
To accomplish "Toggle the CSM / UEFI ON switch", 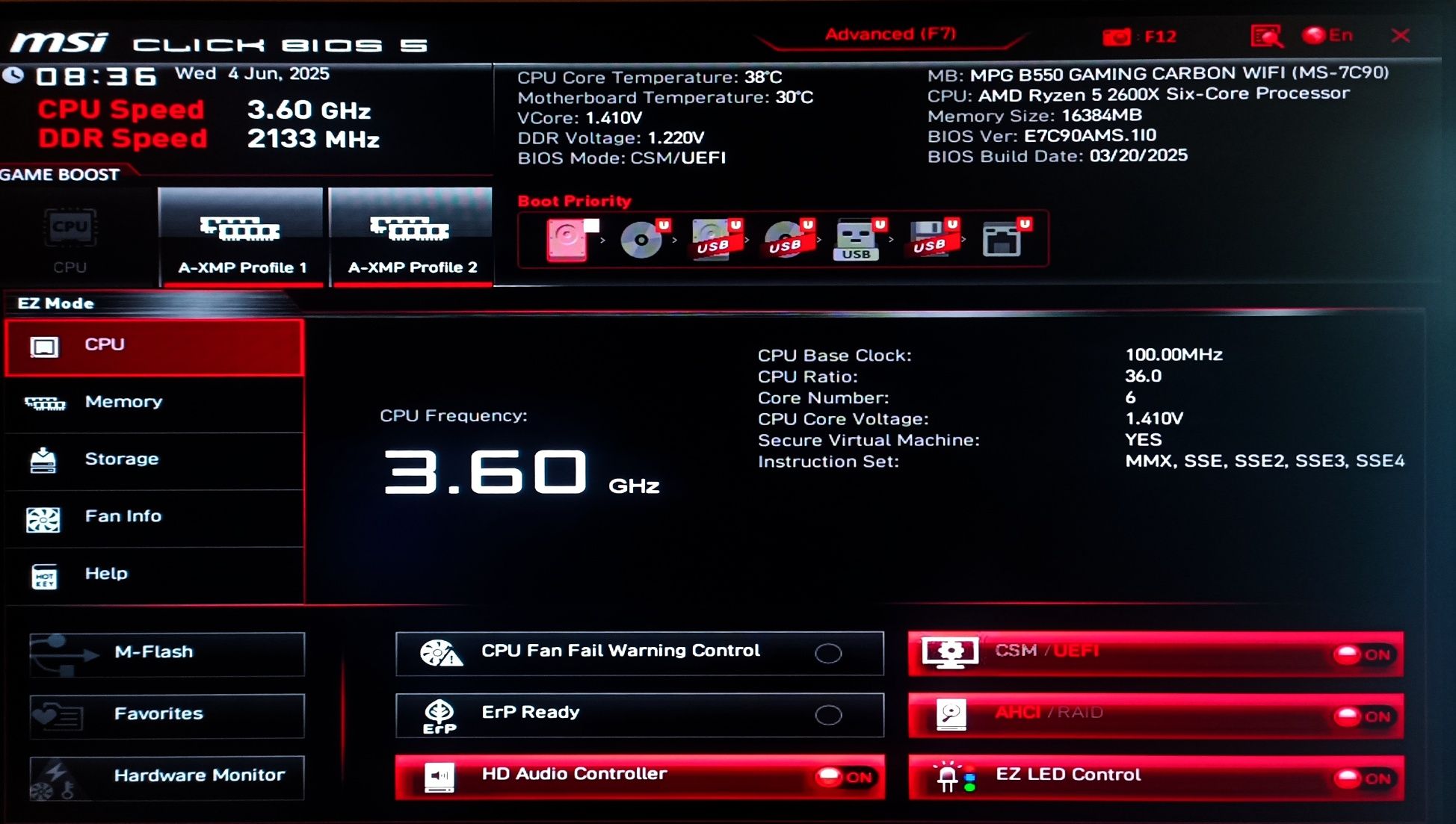I will [1364, 654].
